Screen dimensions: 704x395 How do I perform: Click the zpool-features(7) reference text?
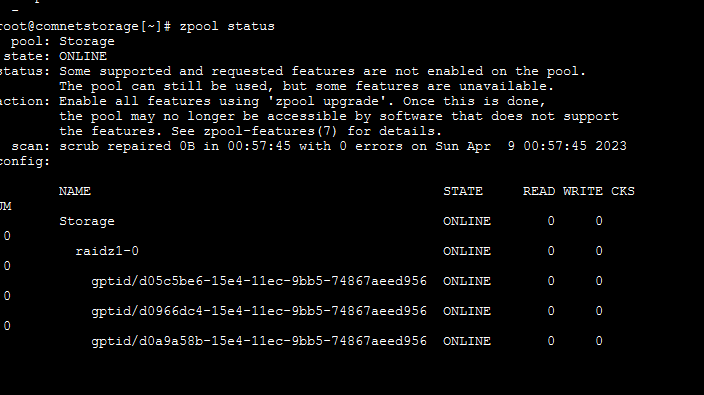(x=270, y=131)
